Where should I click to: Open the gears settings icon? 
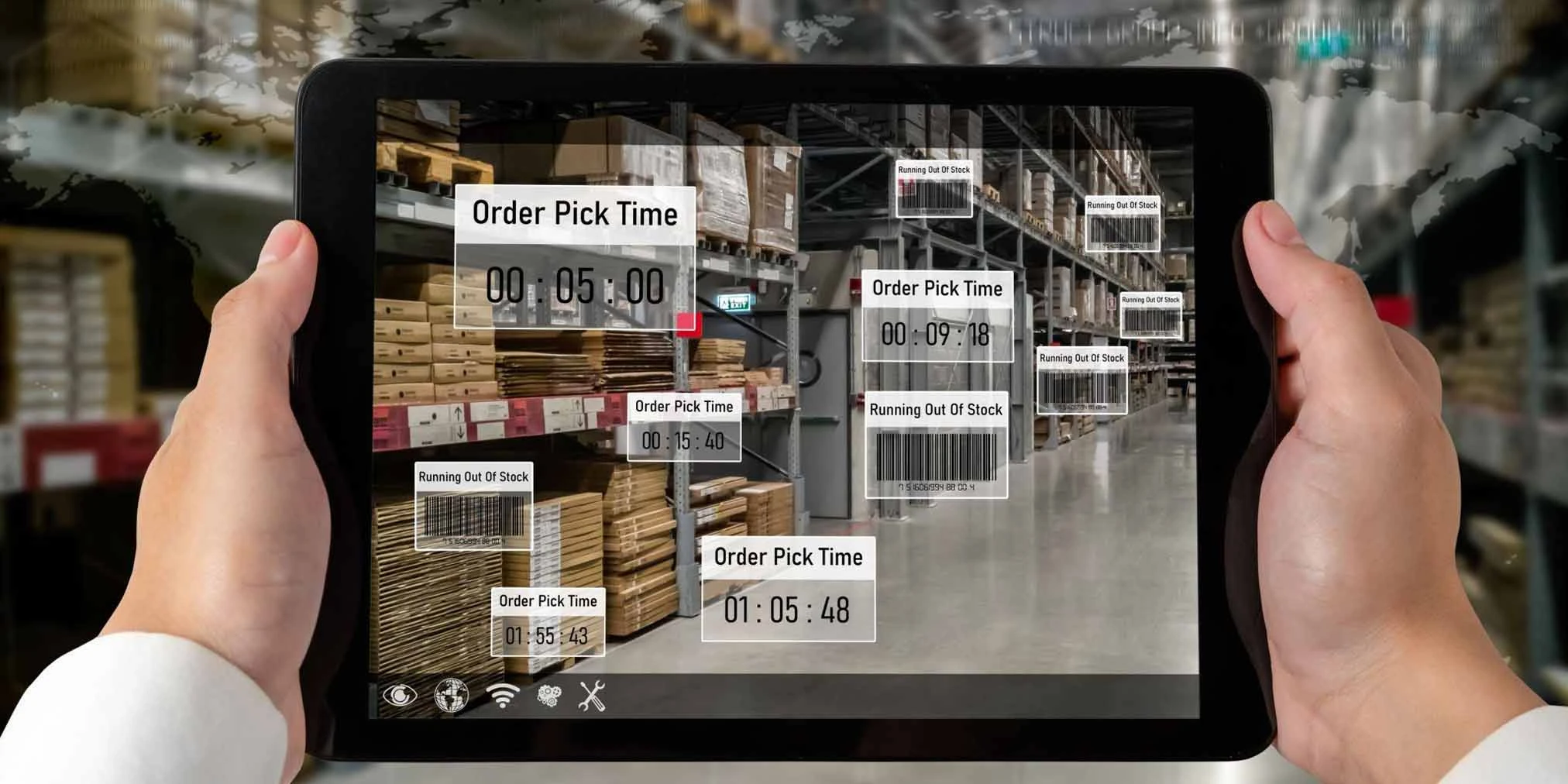(548, 696)
